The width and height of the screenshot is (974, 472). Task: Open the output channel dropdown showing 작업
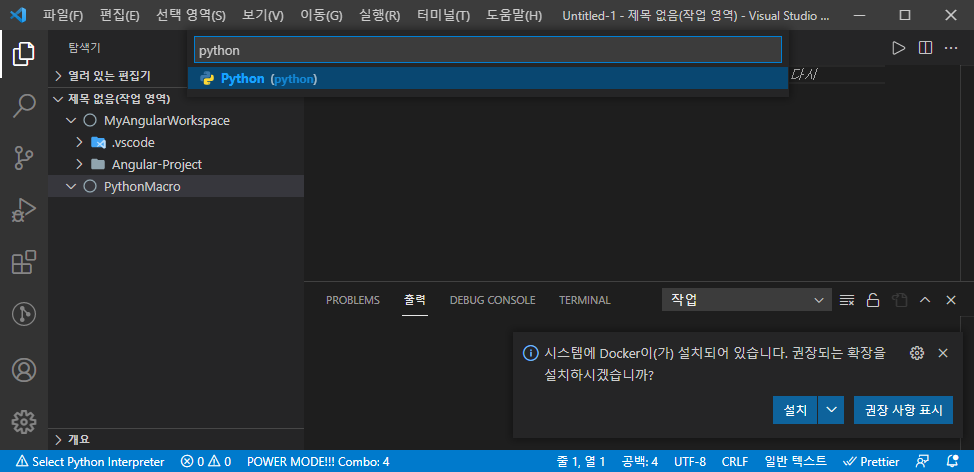pyautogui.click(x=747, y=301)
